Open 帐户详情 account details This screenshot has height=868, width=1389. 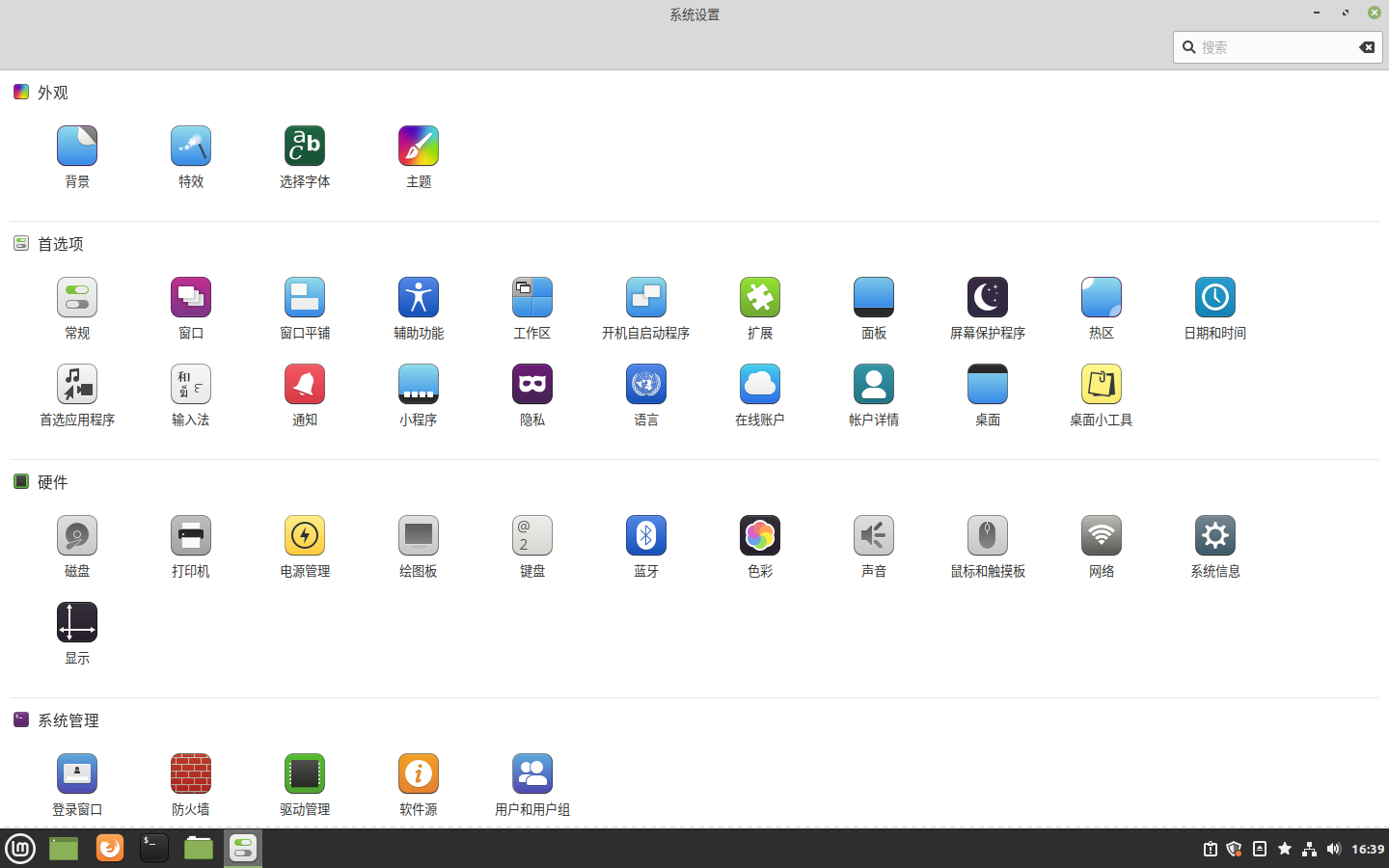pyautogui.click(x=874, y=395)
